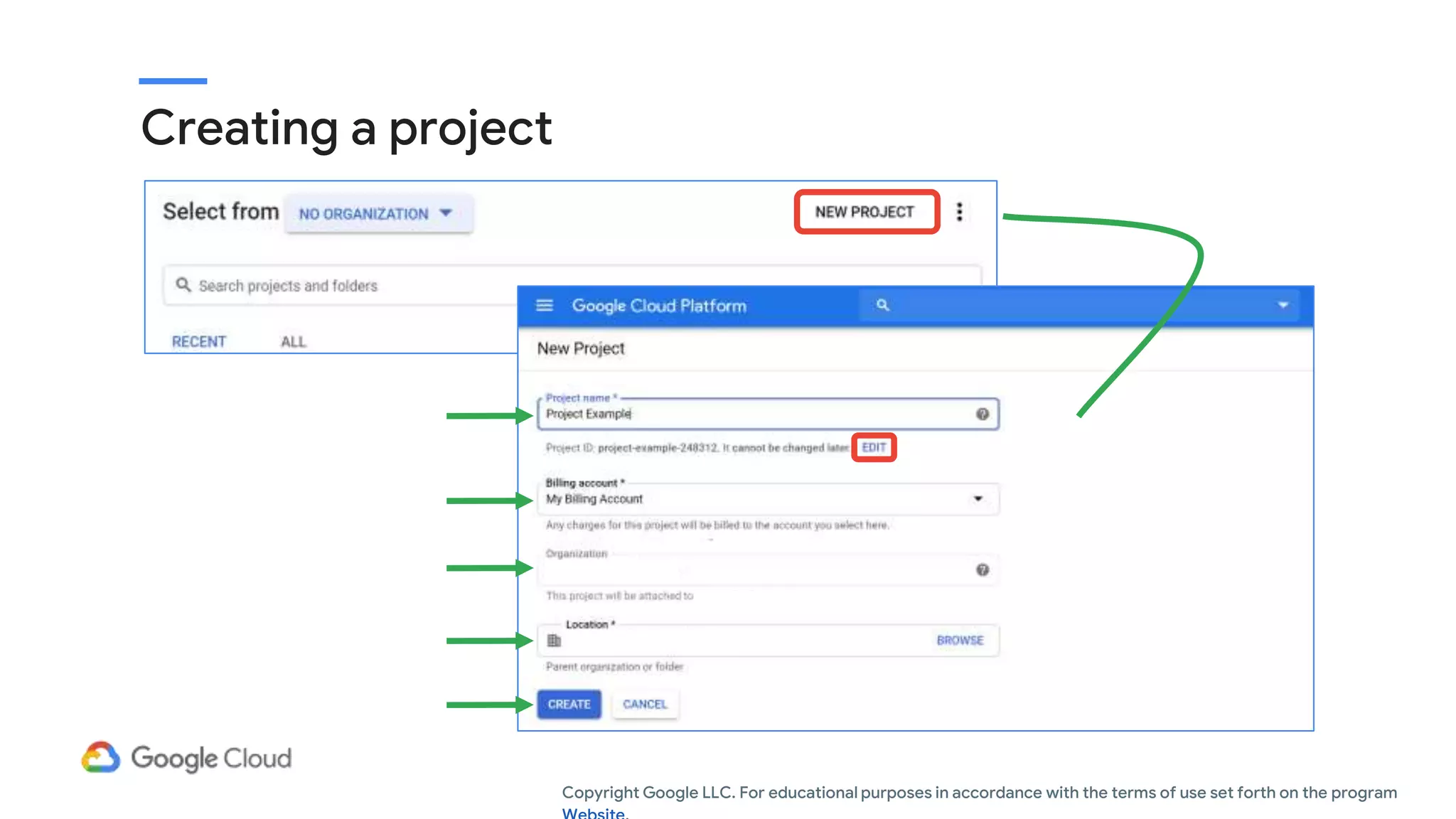The width and height of the screenshot is (1456, 819).
Task: Click BROWSE in the Location field
Action: tap(960, 641)
